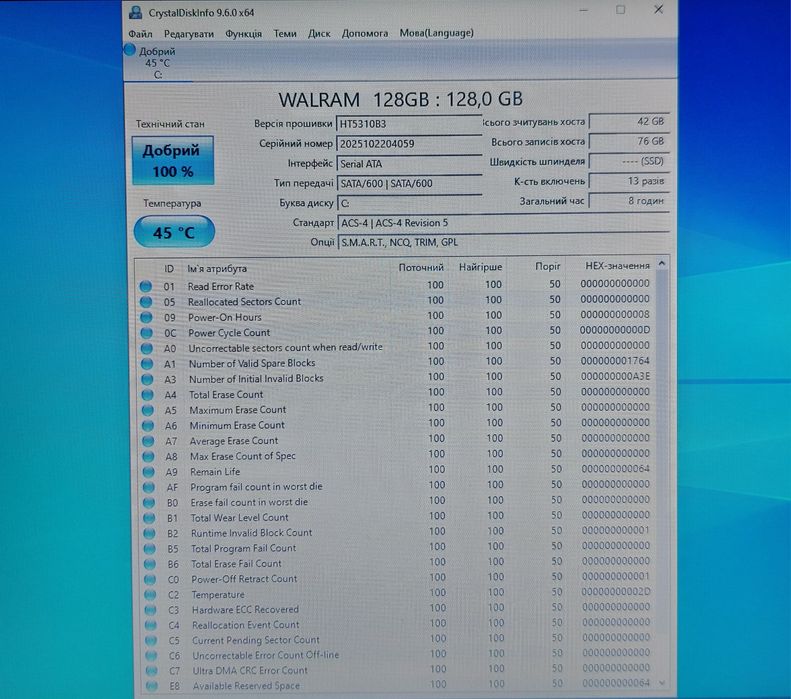Click the status dot for Temperature attribute C2

coord(150,595)
